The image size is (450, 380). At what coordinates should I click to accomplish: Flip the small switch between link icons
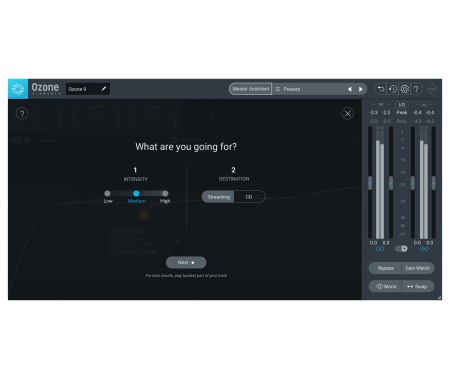401,249
